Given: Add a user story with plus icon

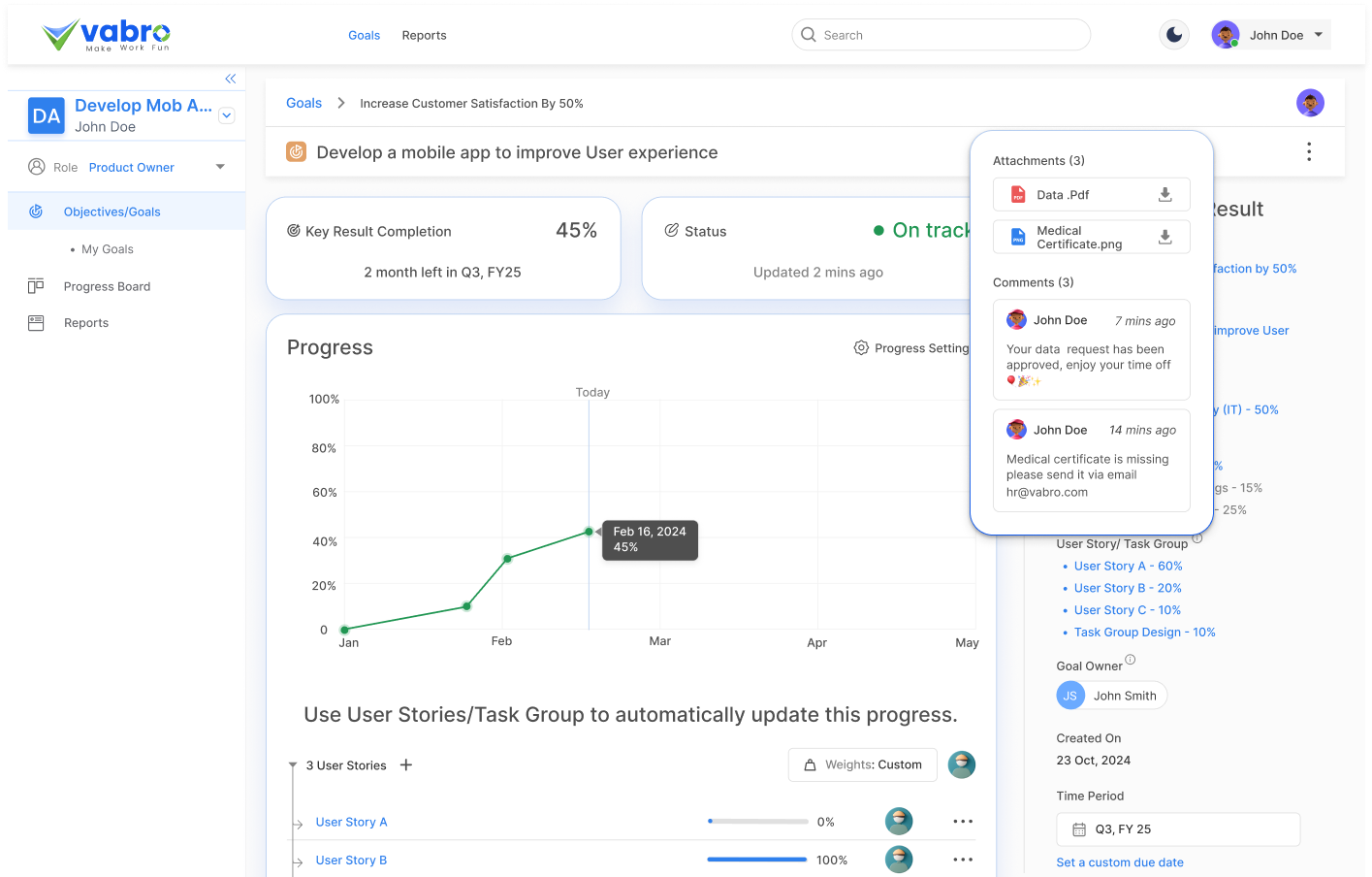Looking at the screenshot, I should coord(406,765).
